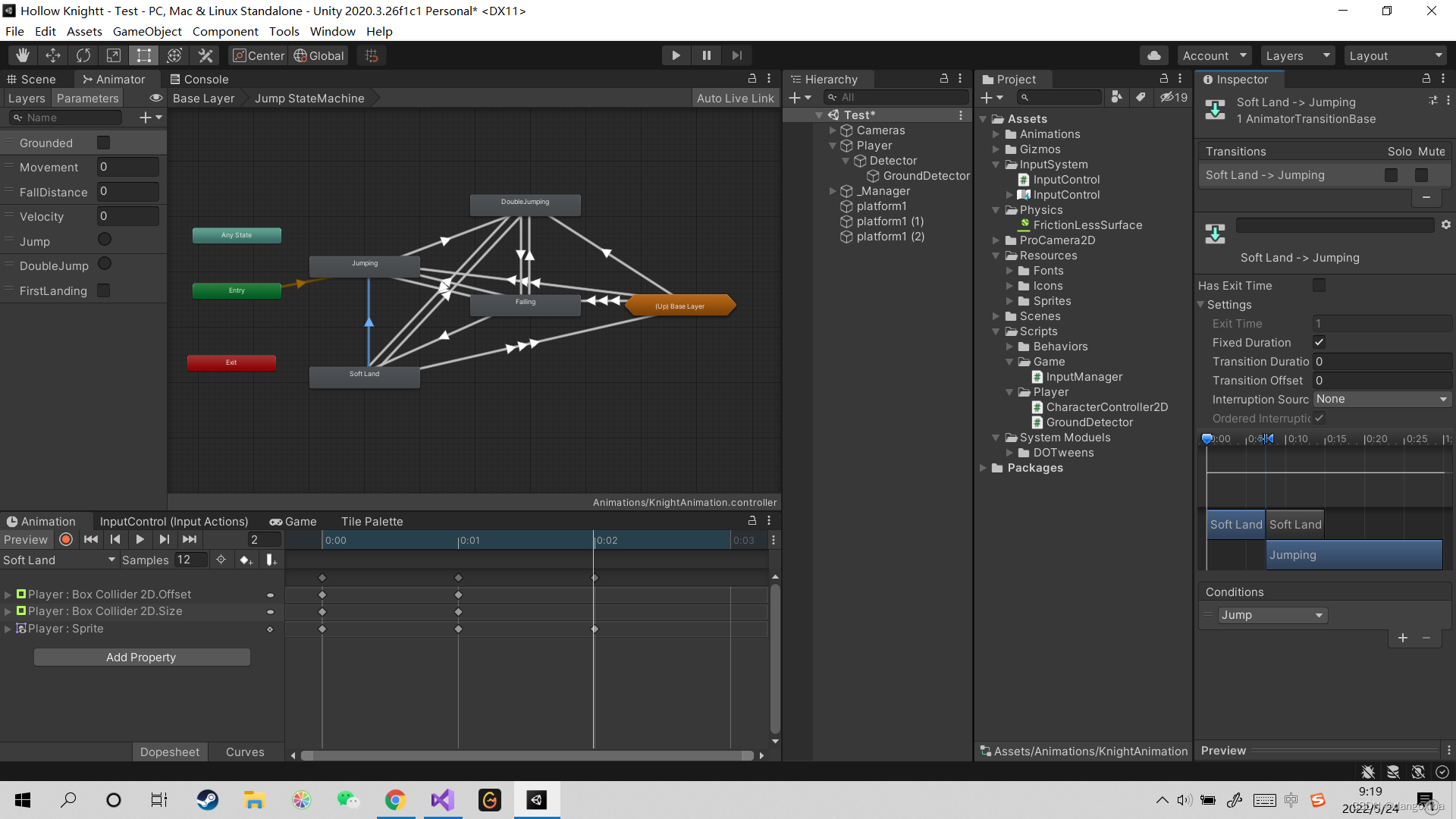Open the Jump condition dropdown

tap(1272, 615)
